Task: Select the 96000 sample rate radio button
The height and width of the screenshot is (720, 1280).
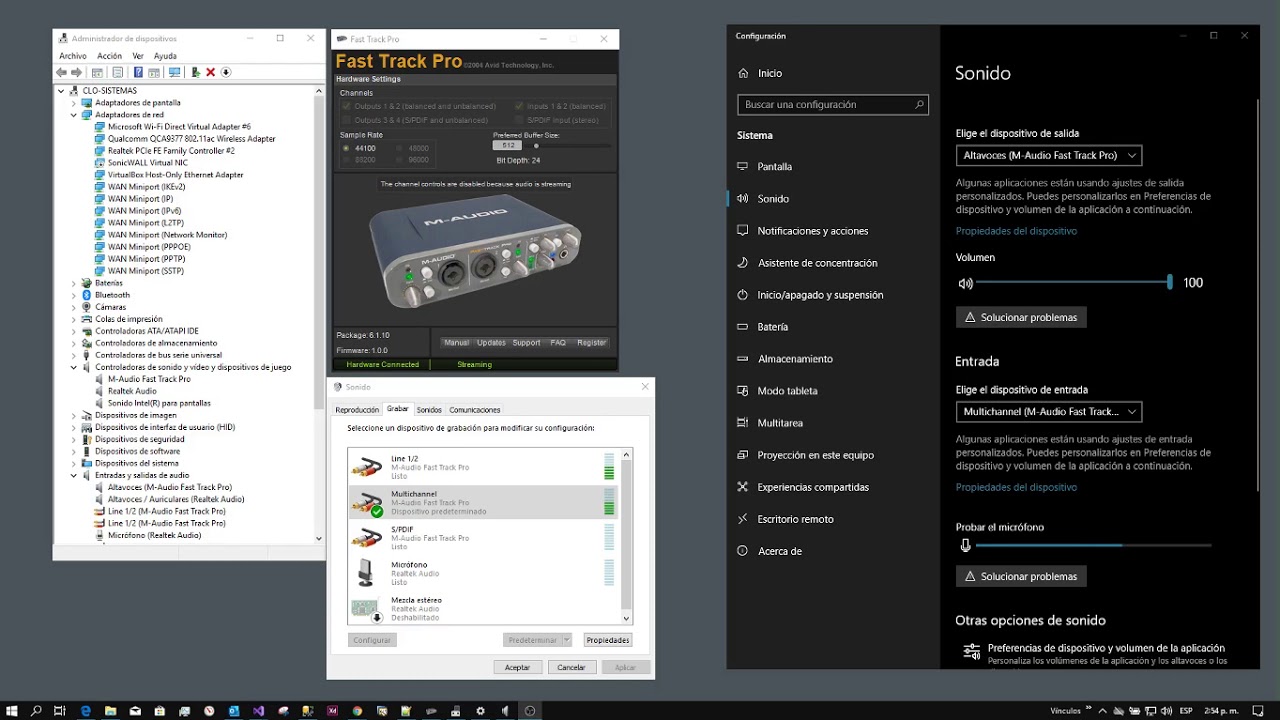Action: click(400, 160)
